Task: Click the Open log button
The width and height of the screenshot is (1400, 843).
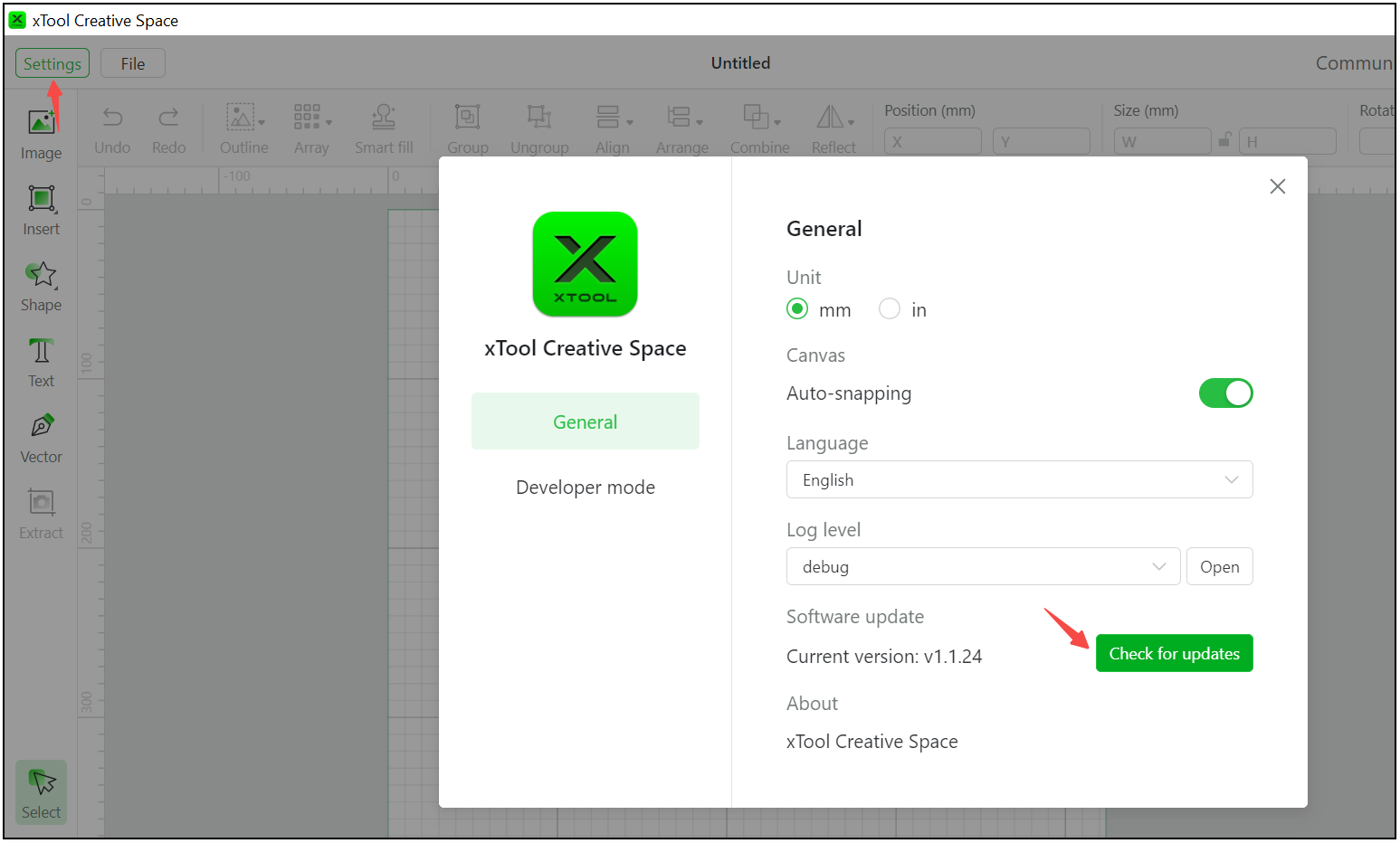Action: coord(1219,566)
